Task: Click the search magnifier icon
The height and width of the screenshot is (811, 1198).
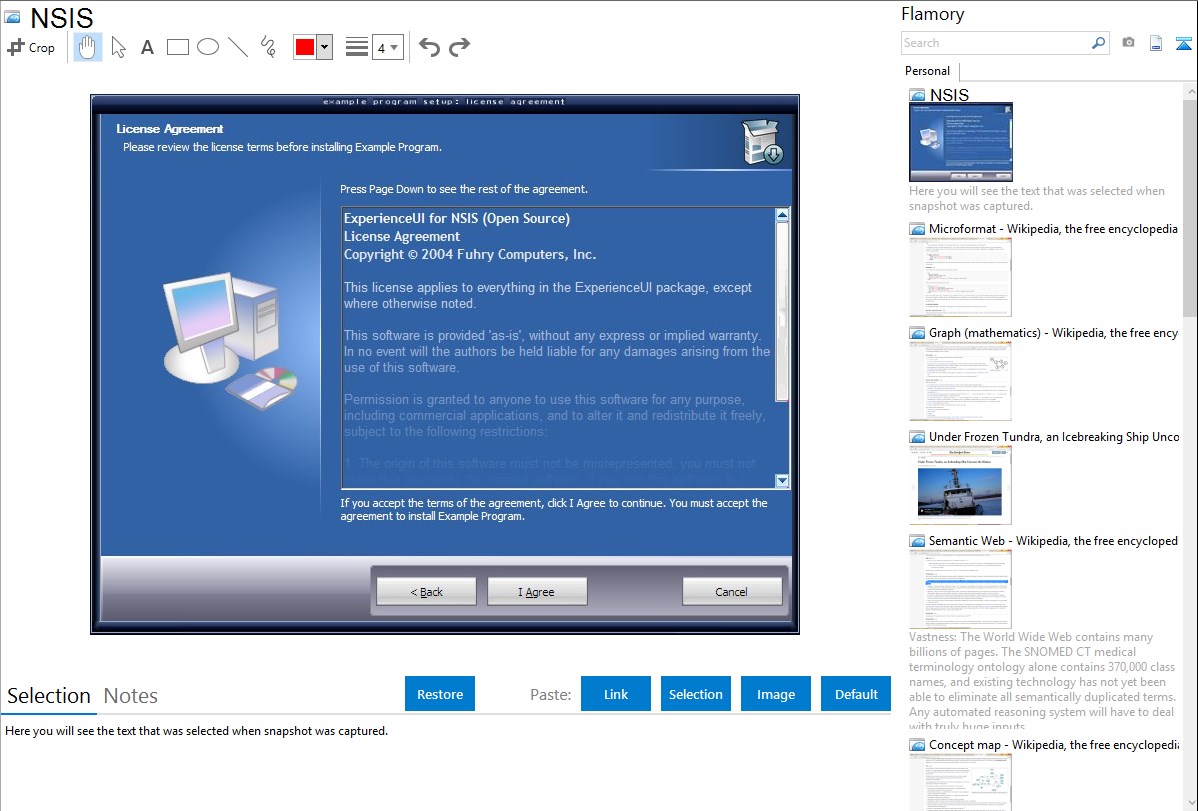Action: point(1098,43)
